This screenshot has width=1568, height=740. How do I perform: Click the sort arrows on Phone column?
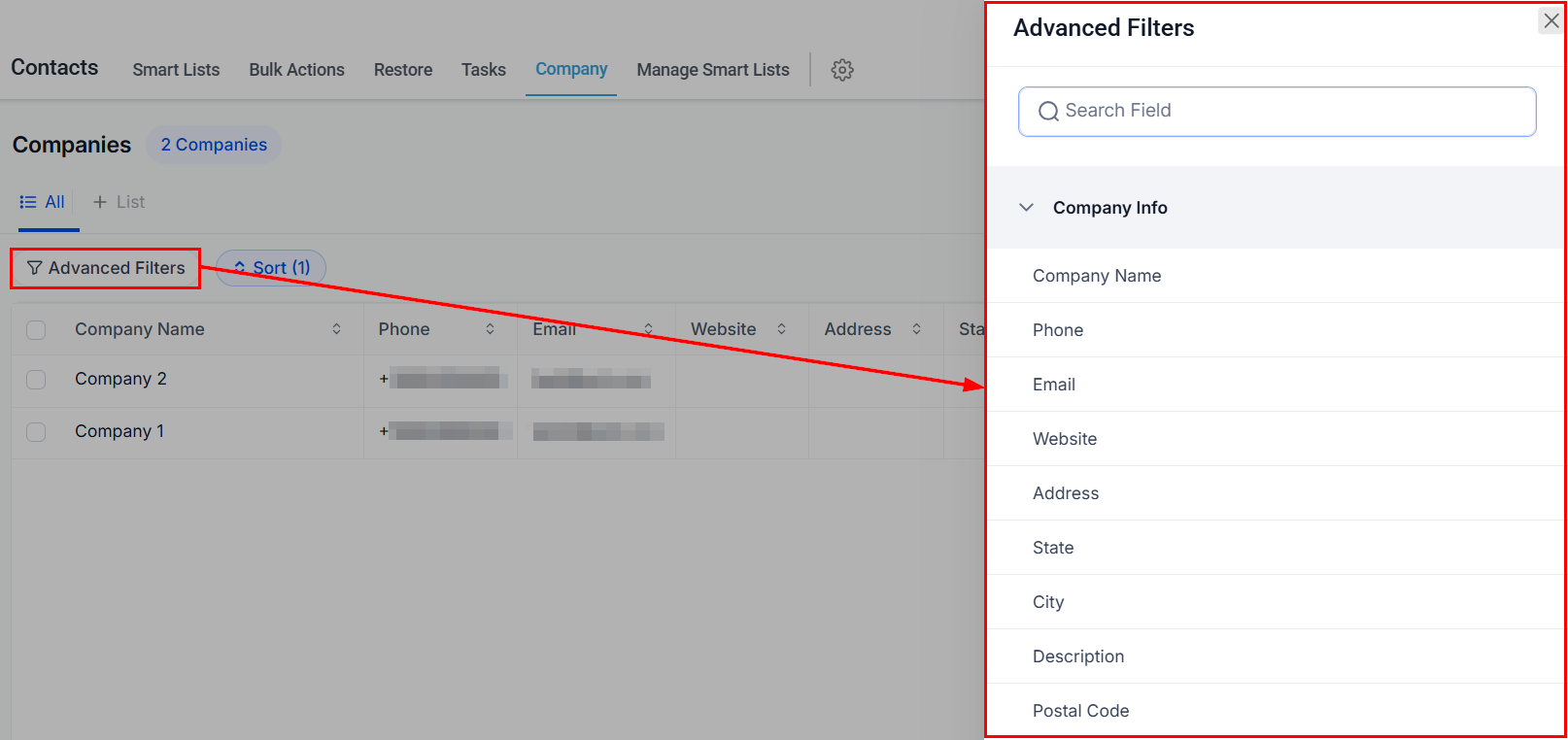pyautogui.click(x=490, y=329)
